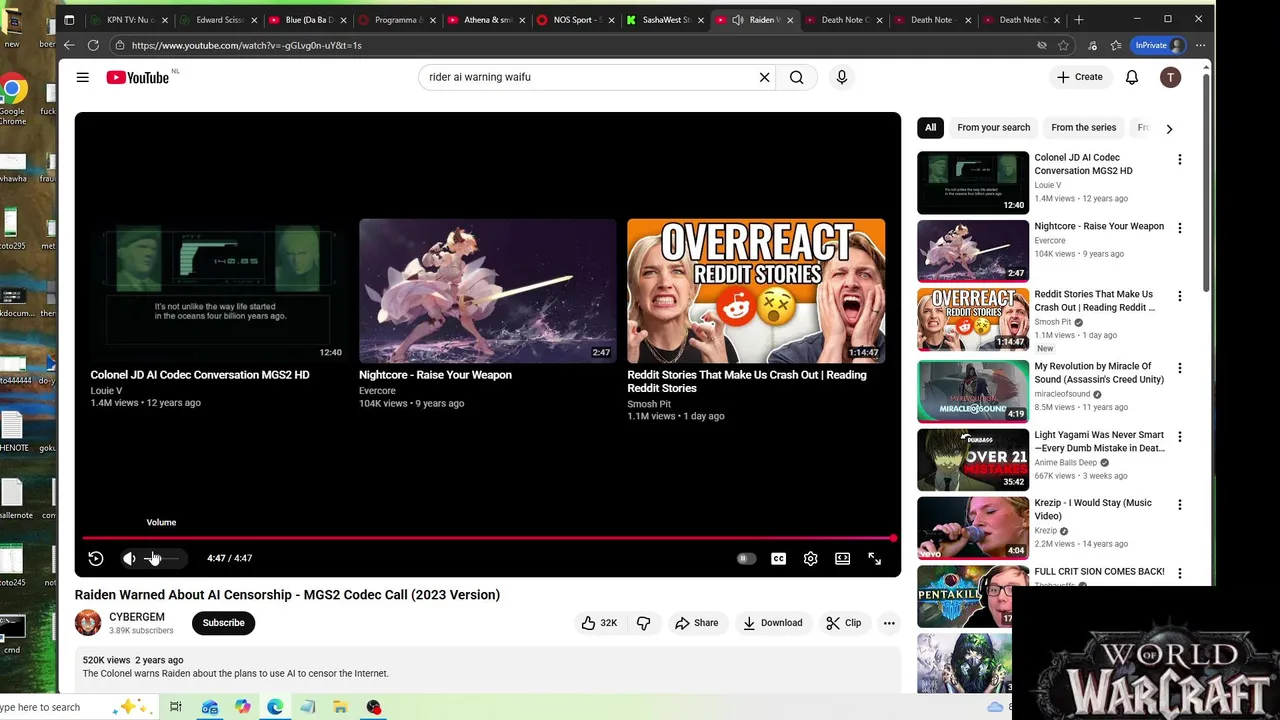The height and width of the screenshot is (720, 1280).
Task: Play Nightcore Raise Your Weapon endscreen thumbnail
Action: click(488, 290)
